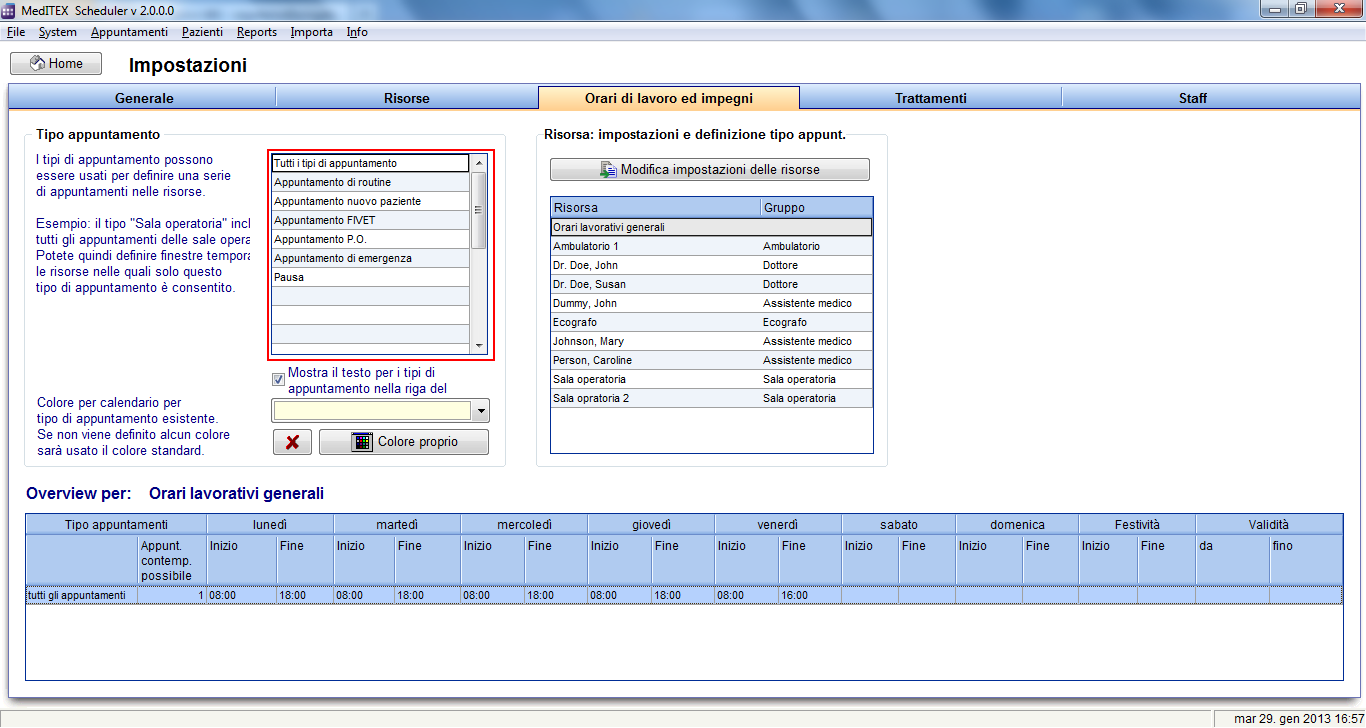Select 'Pausa' in the appointment type list
The image size is (1366, 728).
[x=370, y=277]
